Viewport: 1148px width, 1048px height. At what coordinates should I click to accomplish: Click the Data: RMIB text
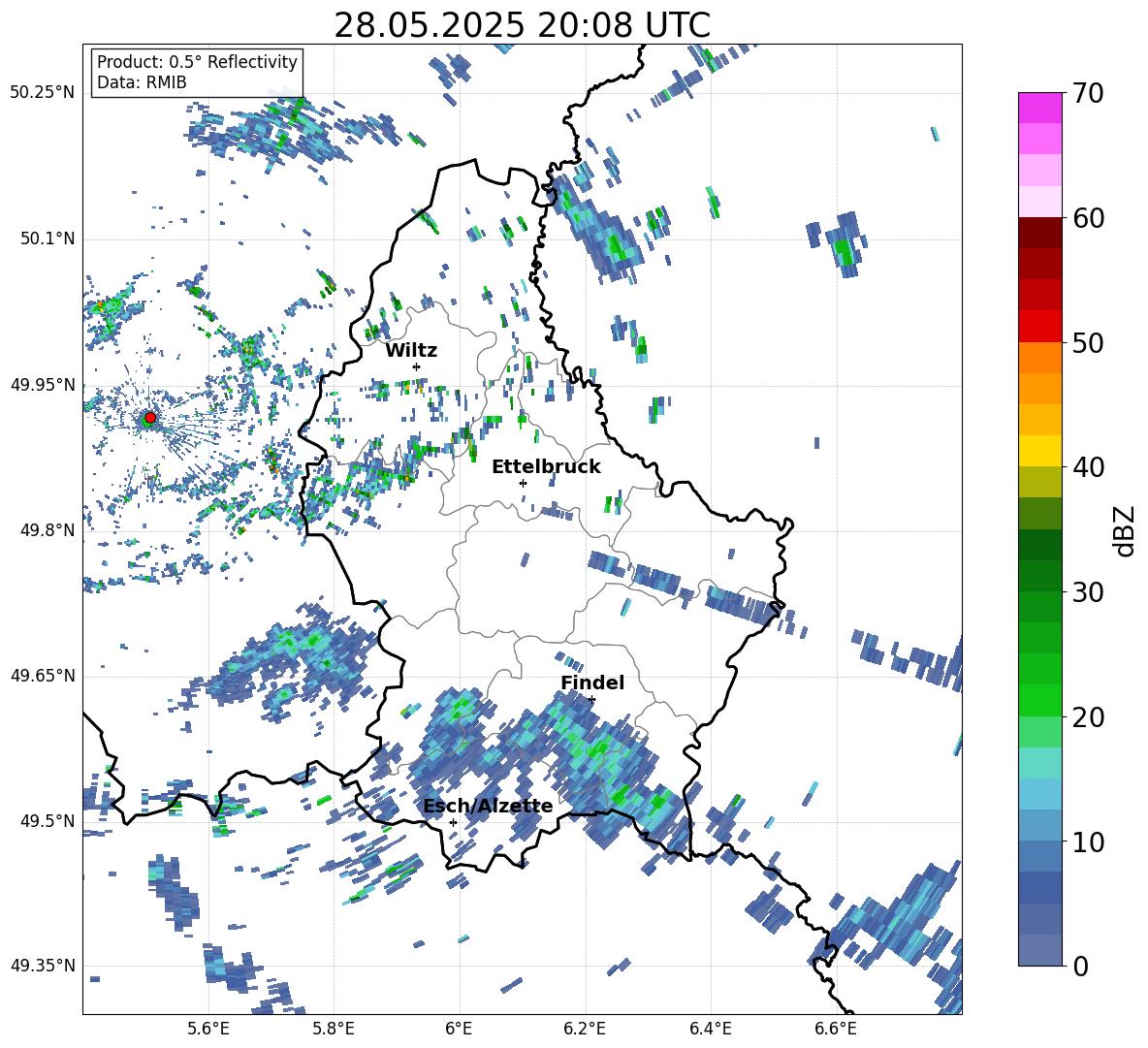(x=142, y=82)
